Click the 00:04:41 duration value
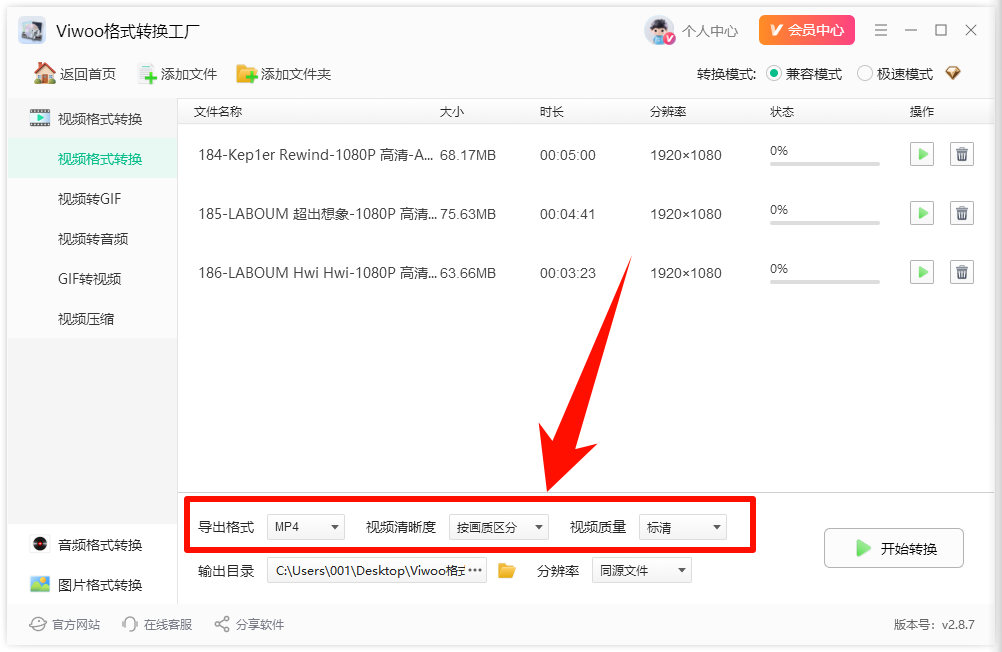The height and width of the screenshot is (652, 1002). 567,213
